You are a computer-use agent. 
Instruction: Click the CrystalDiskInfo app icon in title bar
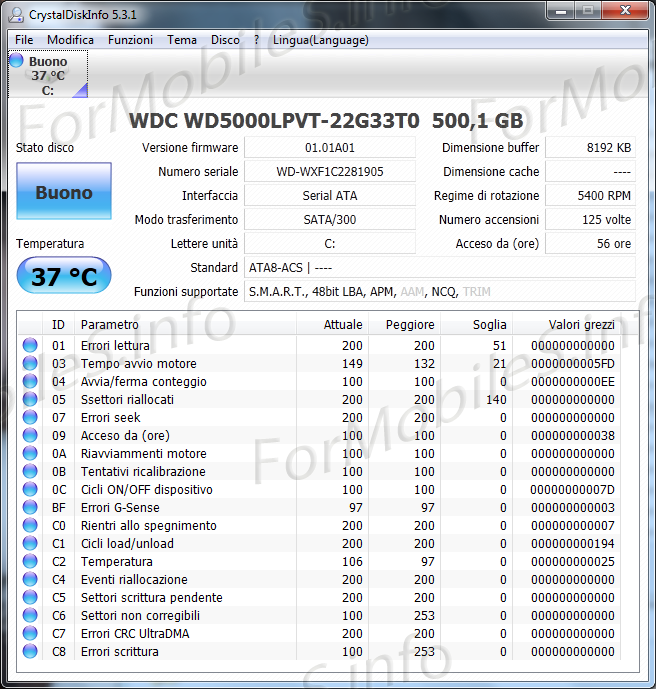tap(17, 12)
